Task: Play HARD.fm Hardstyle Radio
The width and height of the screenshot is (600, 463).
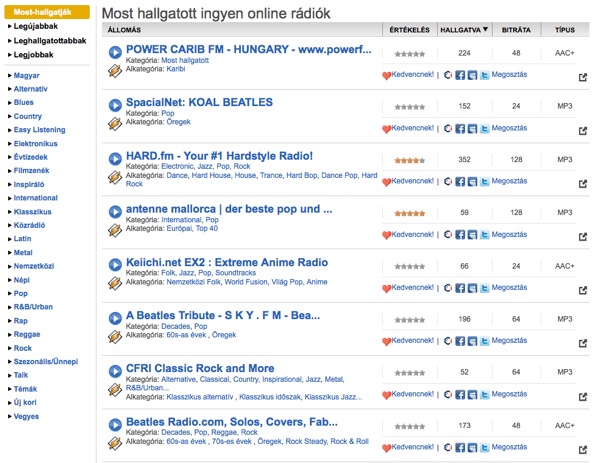Action: coord(115,158)
